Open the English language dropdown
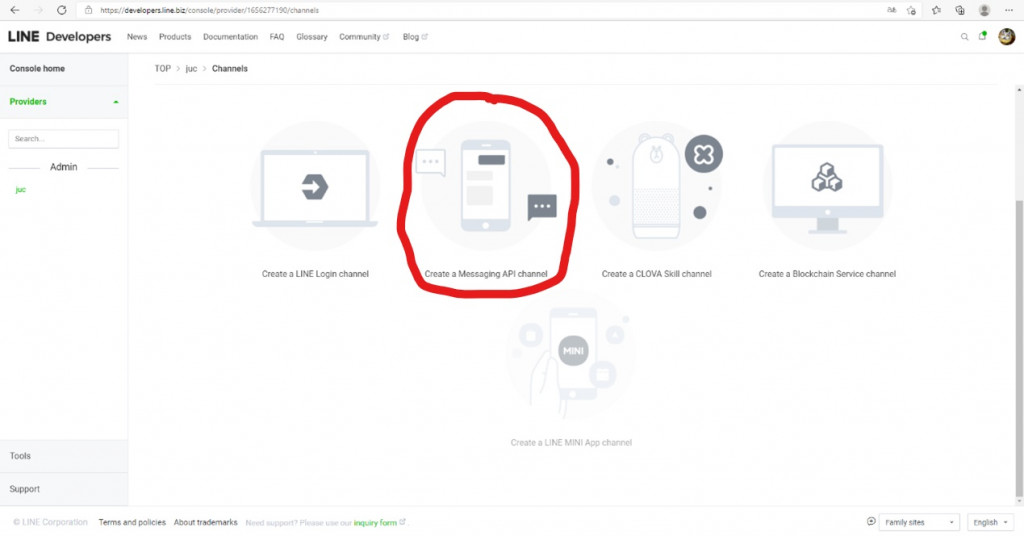Image resolution: width=1024 pixels, height=536 pixels. coord(990,522)
